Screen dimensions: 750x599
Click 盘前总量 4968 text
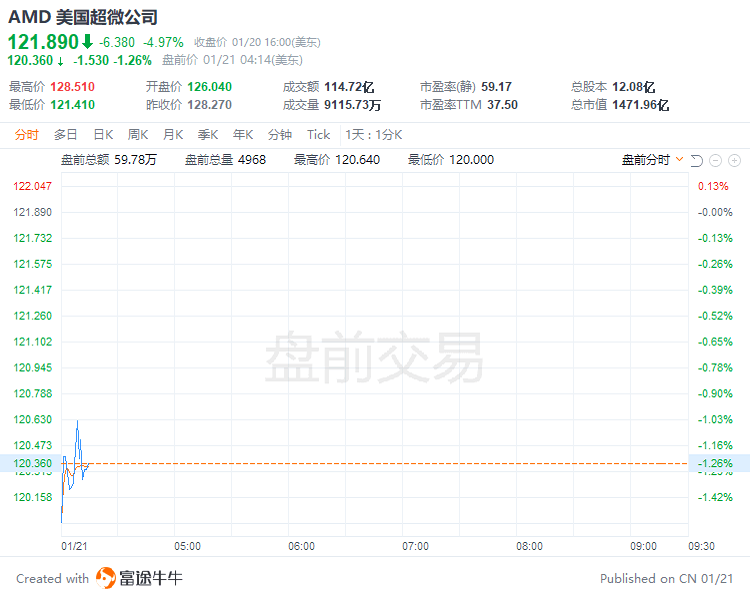225,160
